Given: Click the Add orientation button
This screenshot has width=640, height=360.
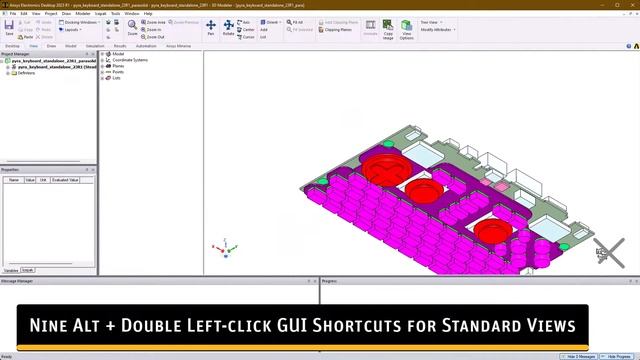Looking at the screenshot, I should [264, 30].
